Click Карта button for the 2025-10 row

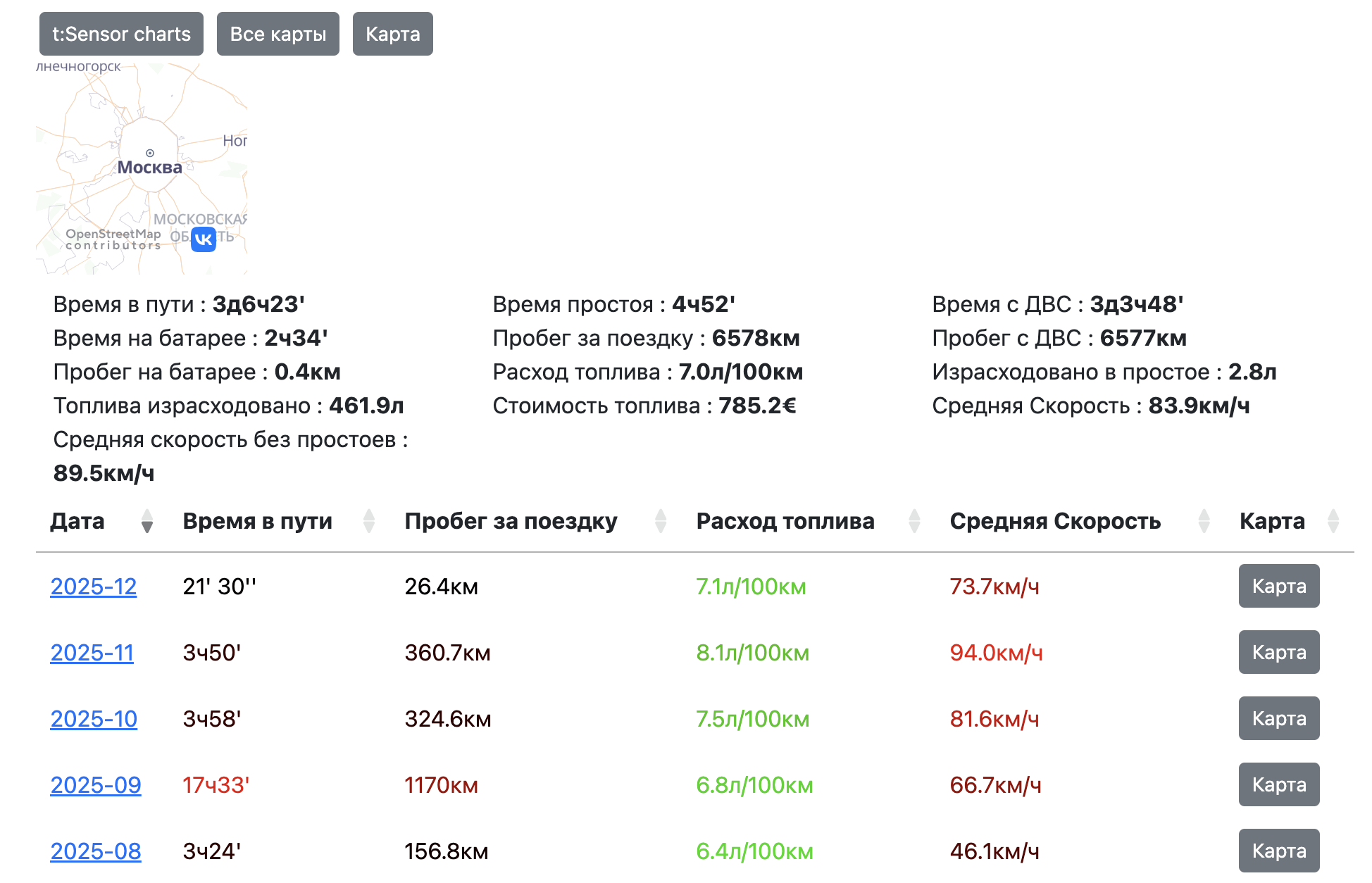[1278, 719]
